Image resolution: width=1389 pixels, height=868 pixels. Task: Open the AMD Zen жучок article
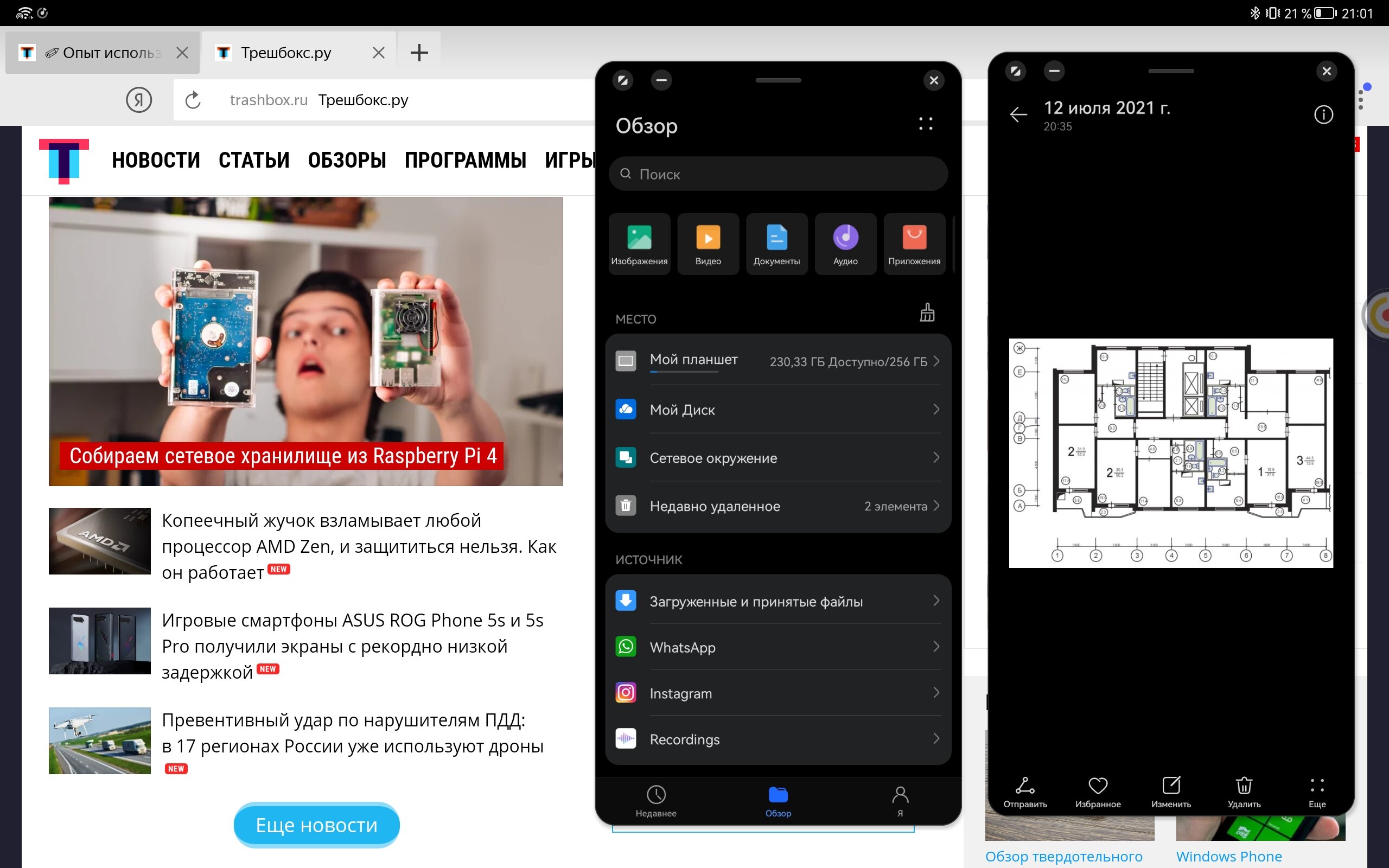tap(359, 546)
